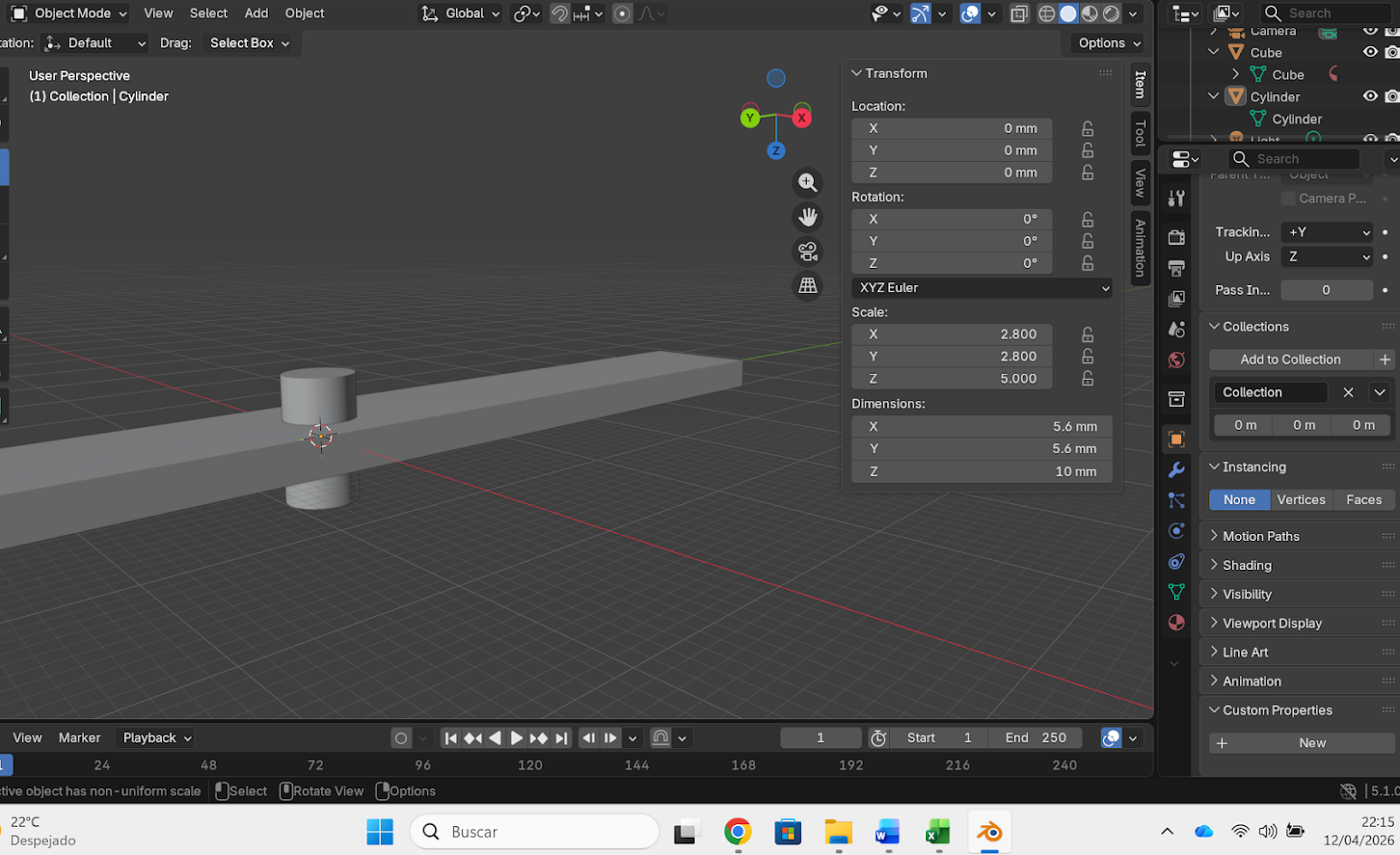Switch to the Tool sidebar tab
1400x855 pixels.
click(1140, 134)
